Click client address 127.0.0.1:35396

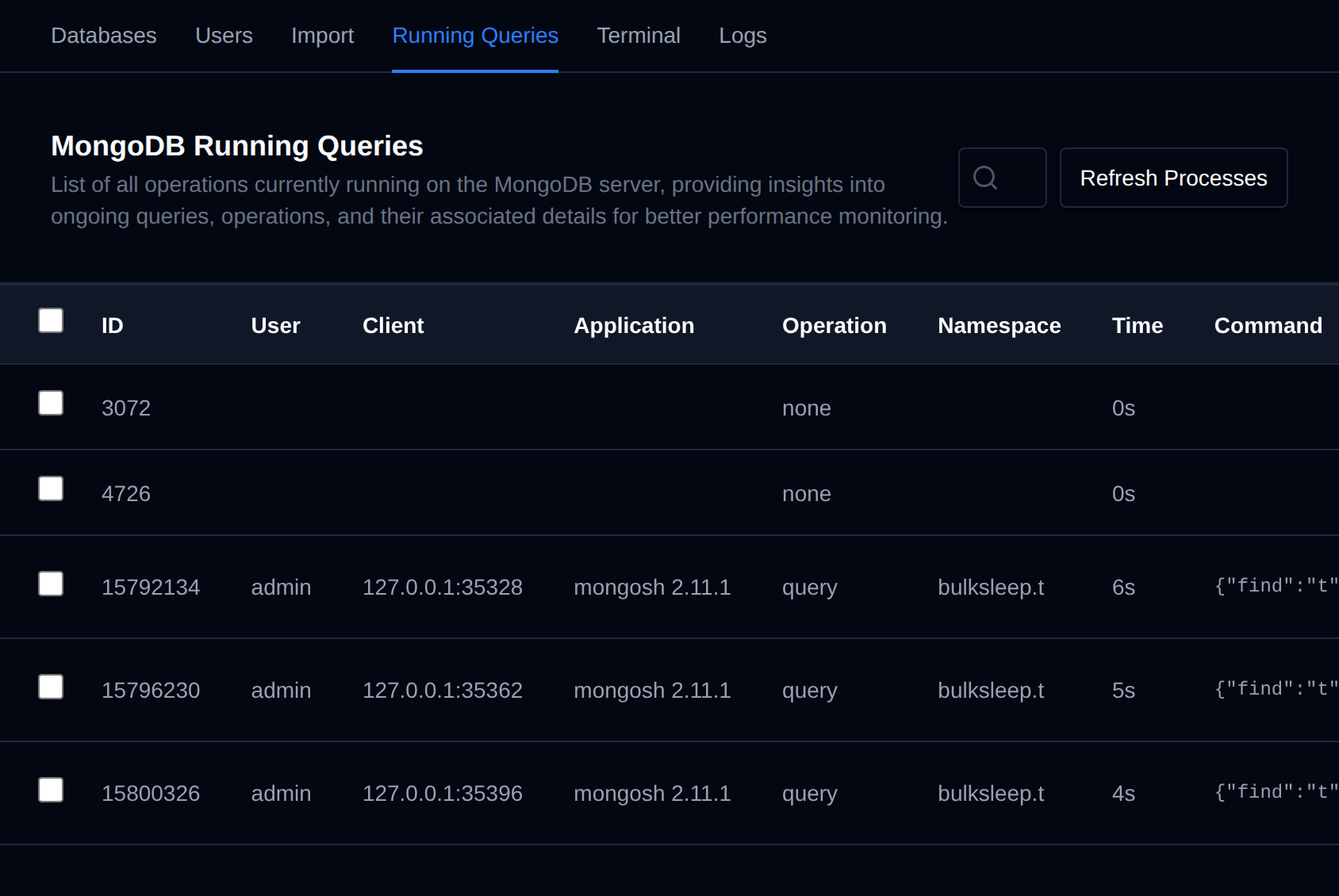coord(443,794)
